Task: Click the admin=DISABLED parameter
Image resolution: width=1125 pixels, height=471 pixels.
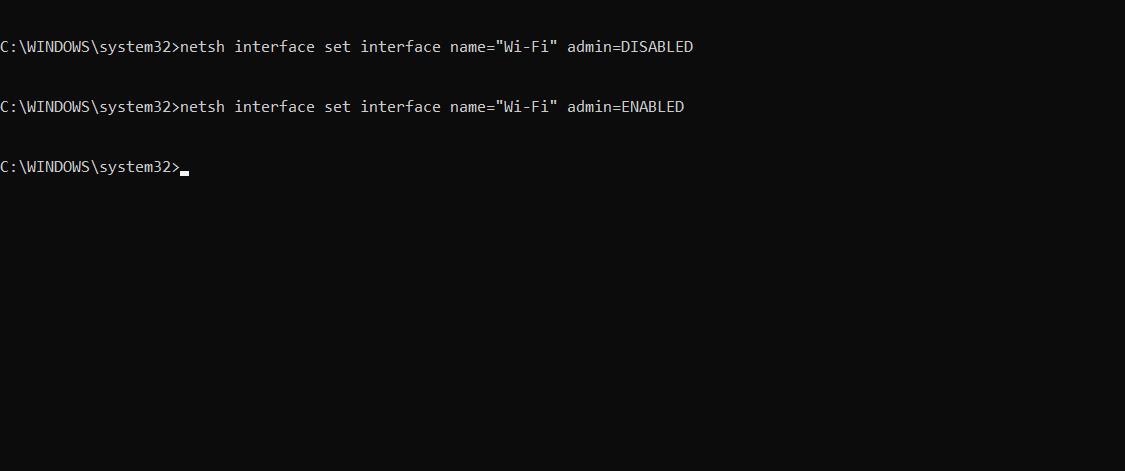Action: coord(630,47)
